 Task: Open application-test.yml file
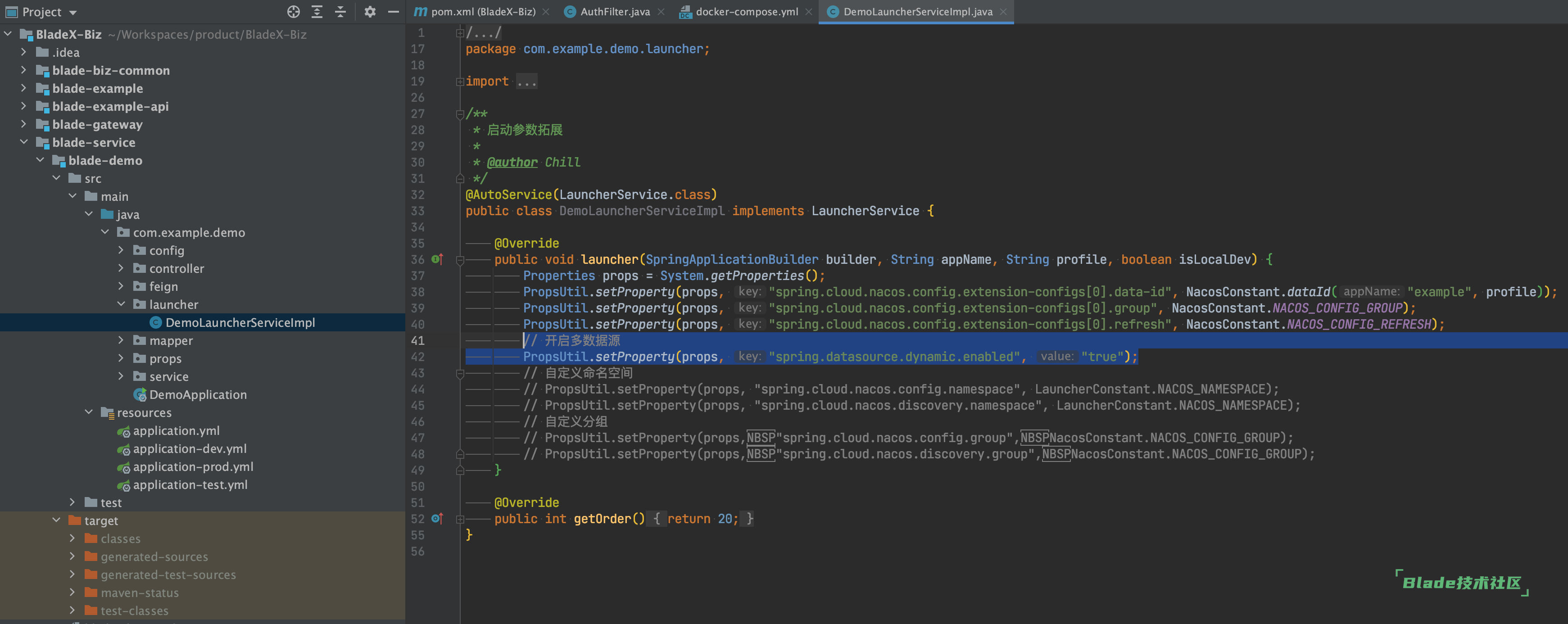pyautogui.click(x=190, y=484)
